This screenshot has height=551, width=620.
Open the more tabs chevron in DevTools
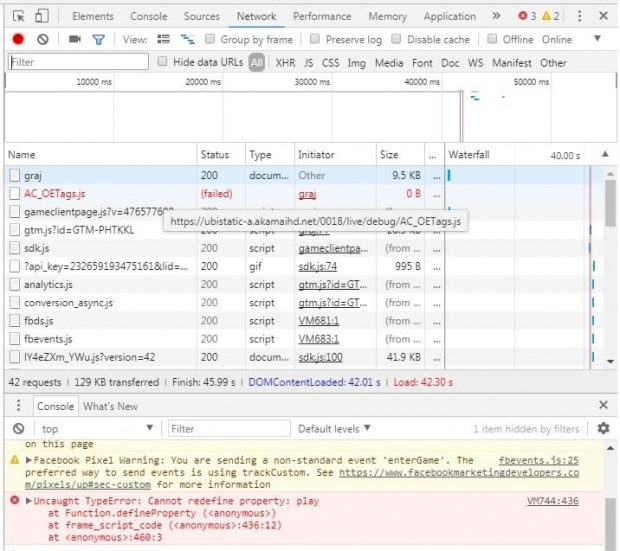point(496,16)
